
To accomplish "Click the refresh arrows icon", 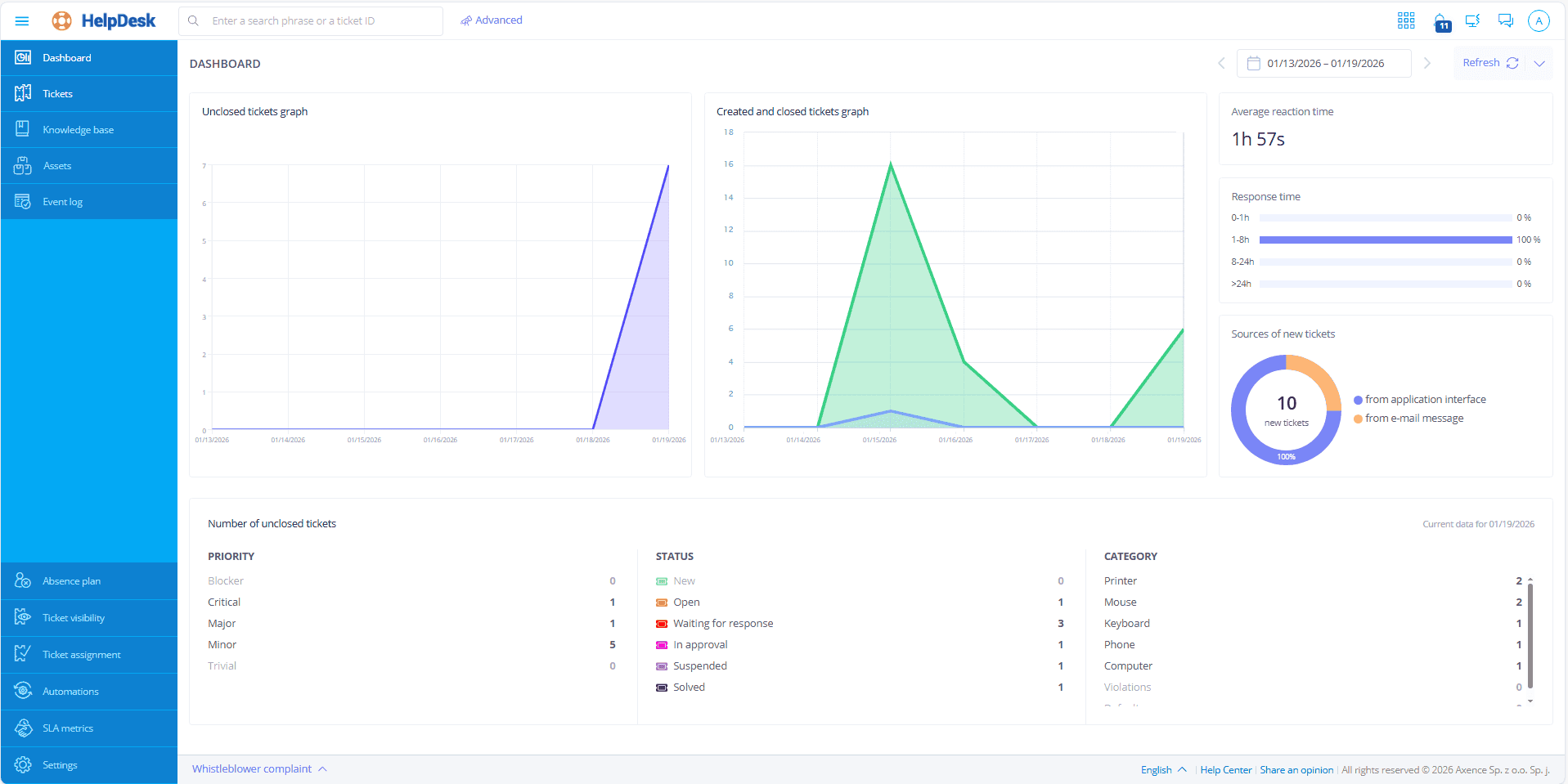I will 1512,63.
